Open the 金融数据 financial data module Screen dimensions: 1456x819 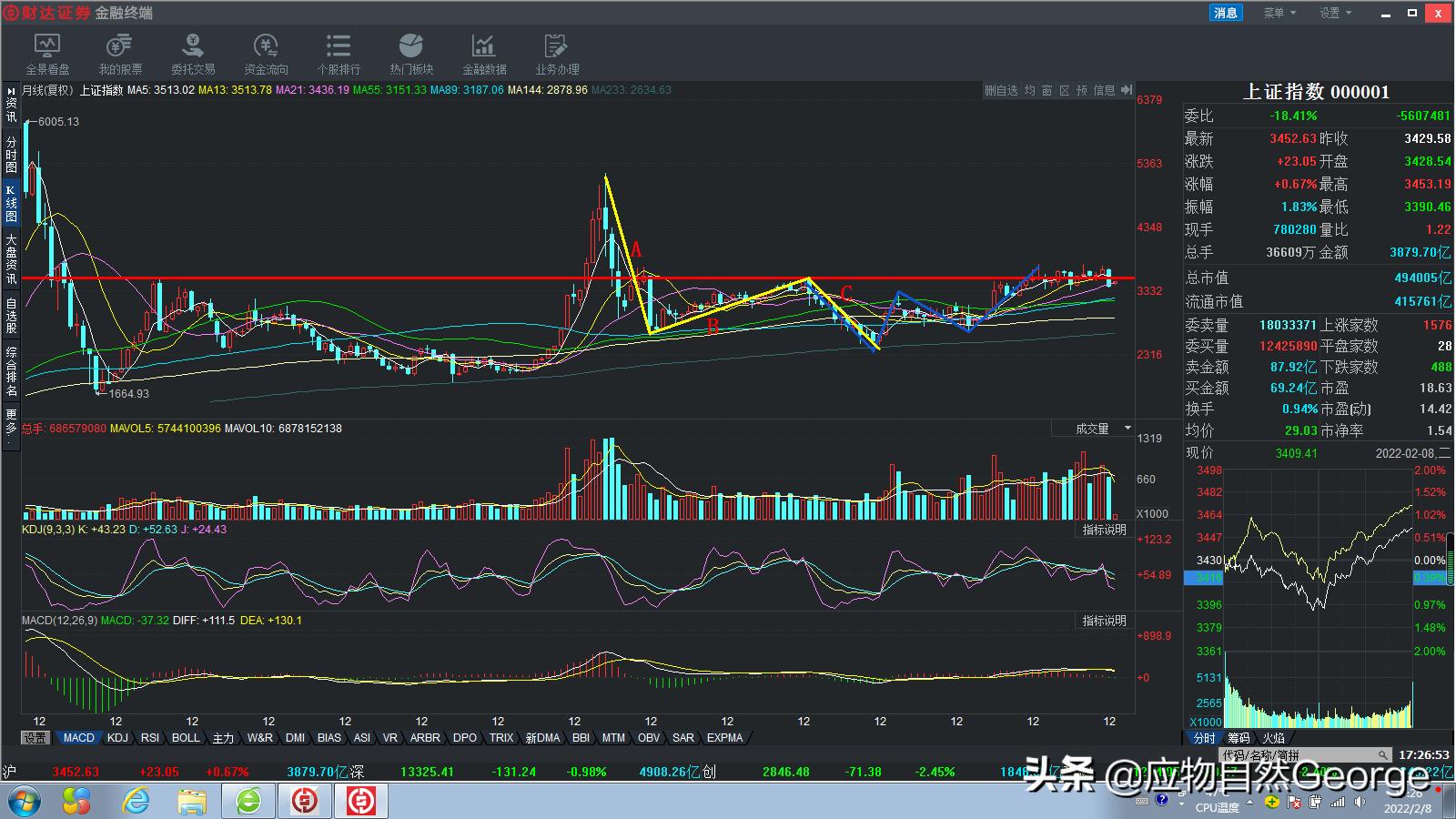coord(483,53)
